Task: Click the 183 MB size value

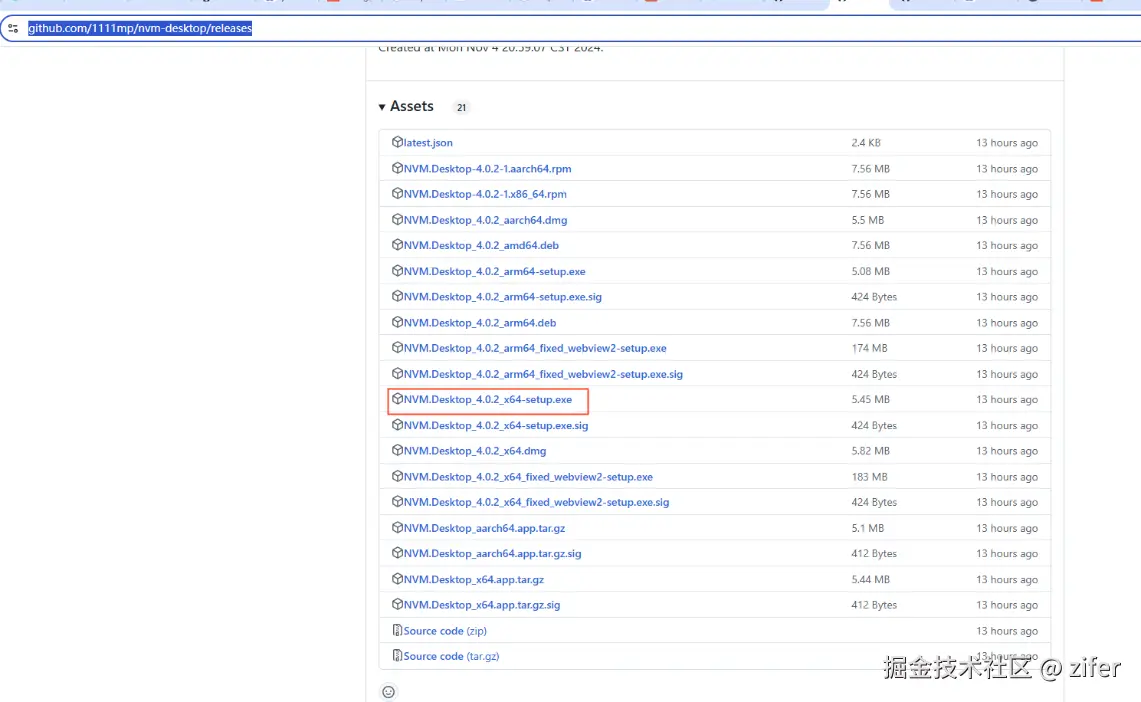Action: 870,477
